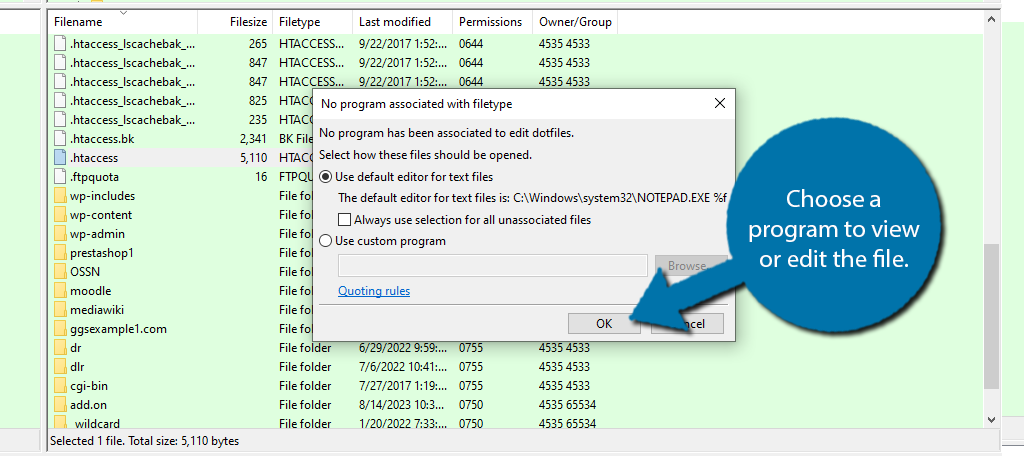Click the moodle folder icon

coord(59,291)
